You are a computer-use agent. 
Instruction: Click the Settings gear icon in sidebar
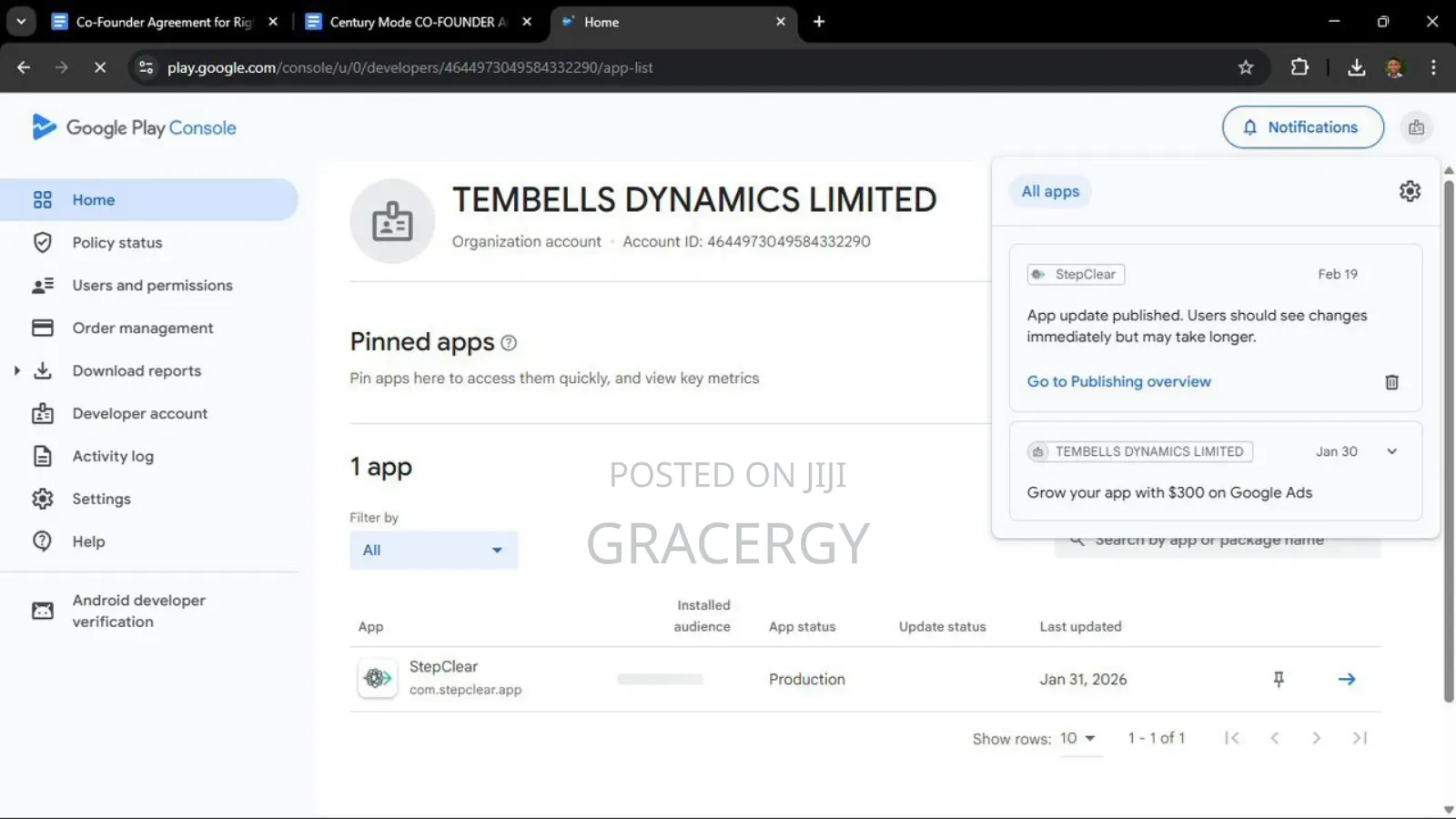(43, 500)
